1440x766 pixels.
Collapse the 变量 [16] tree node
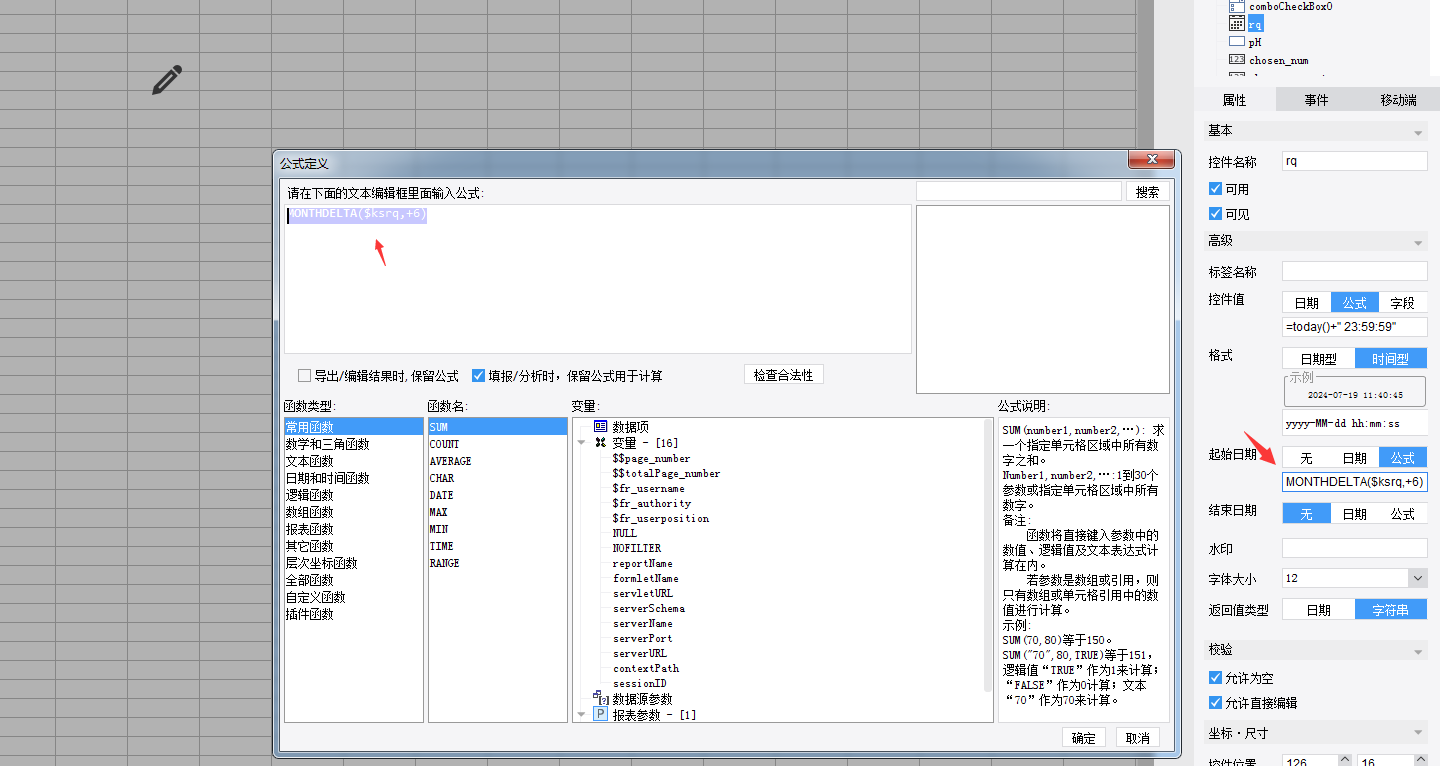[x=581, y=442]
